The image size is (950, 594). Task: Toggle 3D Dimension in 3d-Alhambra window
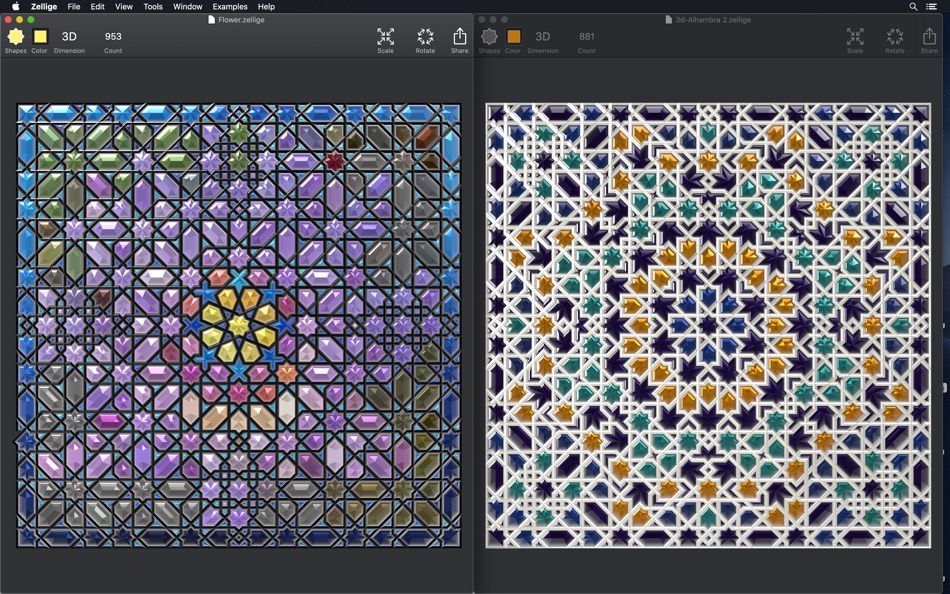pos(543,37)
